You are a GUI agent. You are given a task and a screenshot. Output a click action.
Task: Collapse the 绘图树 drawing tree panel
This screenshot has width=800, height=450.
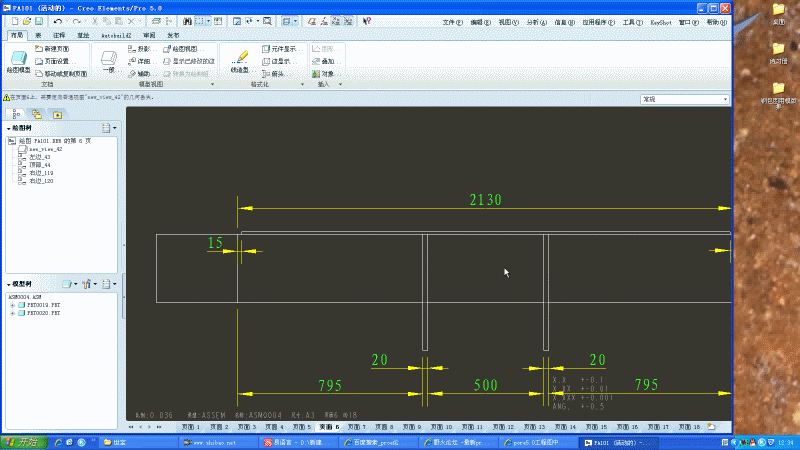click(x=9, y=129)
